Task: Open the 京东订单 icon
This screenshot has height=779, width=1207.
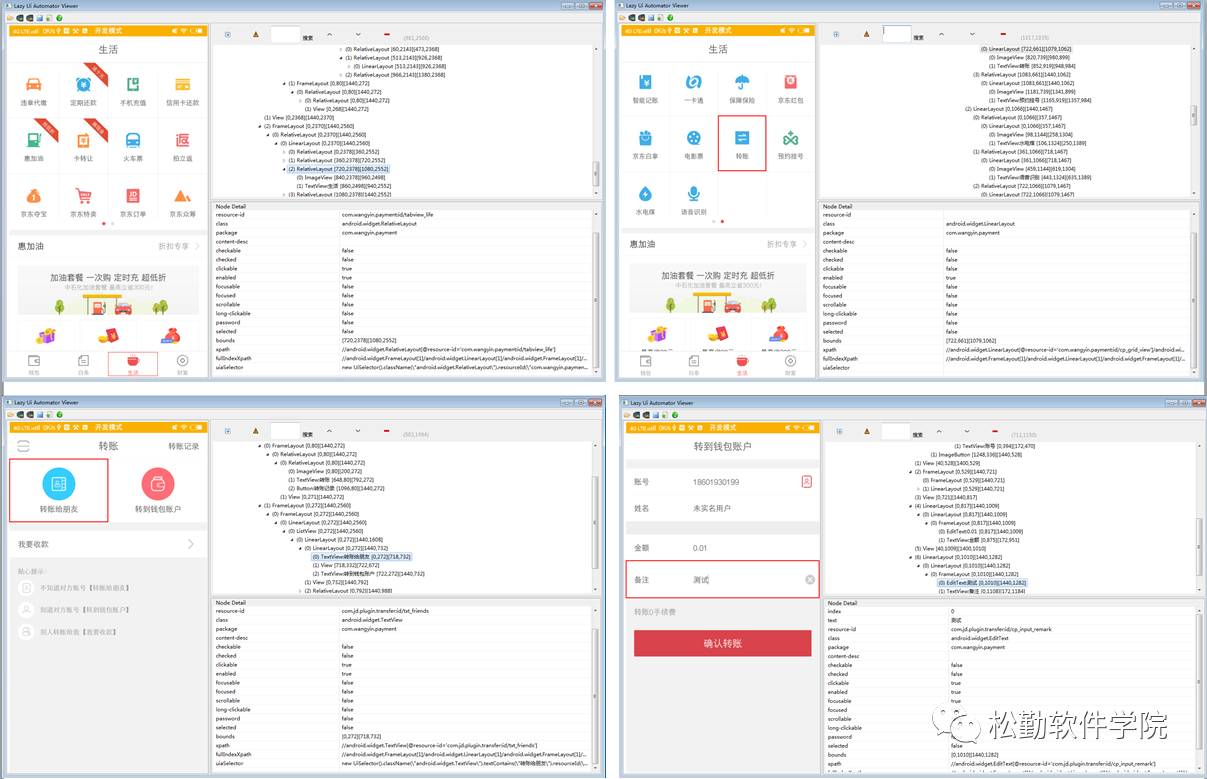Action: pyautogui.click(x=133, y=196)
